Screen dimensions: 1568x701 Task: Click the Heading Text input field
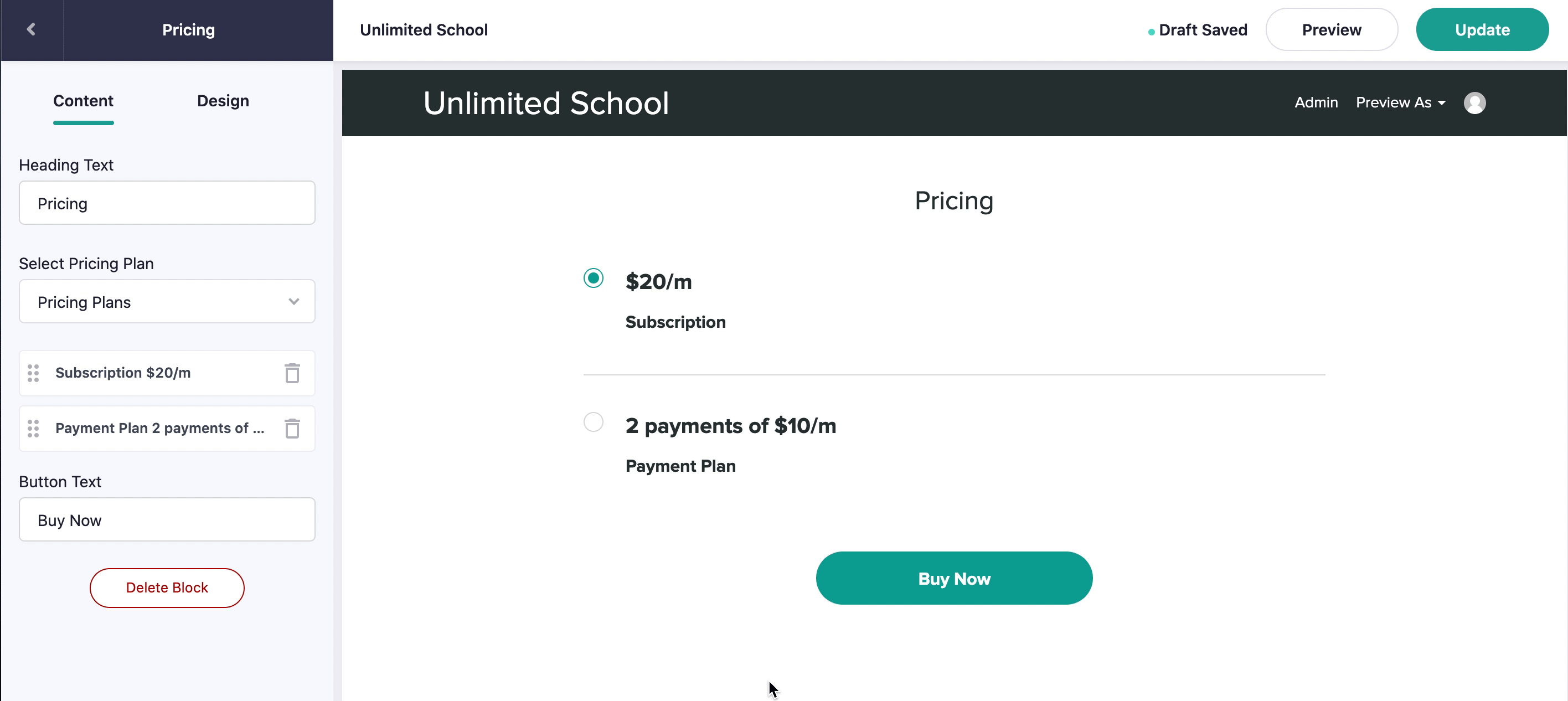tap(167, 203)
